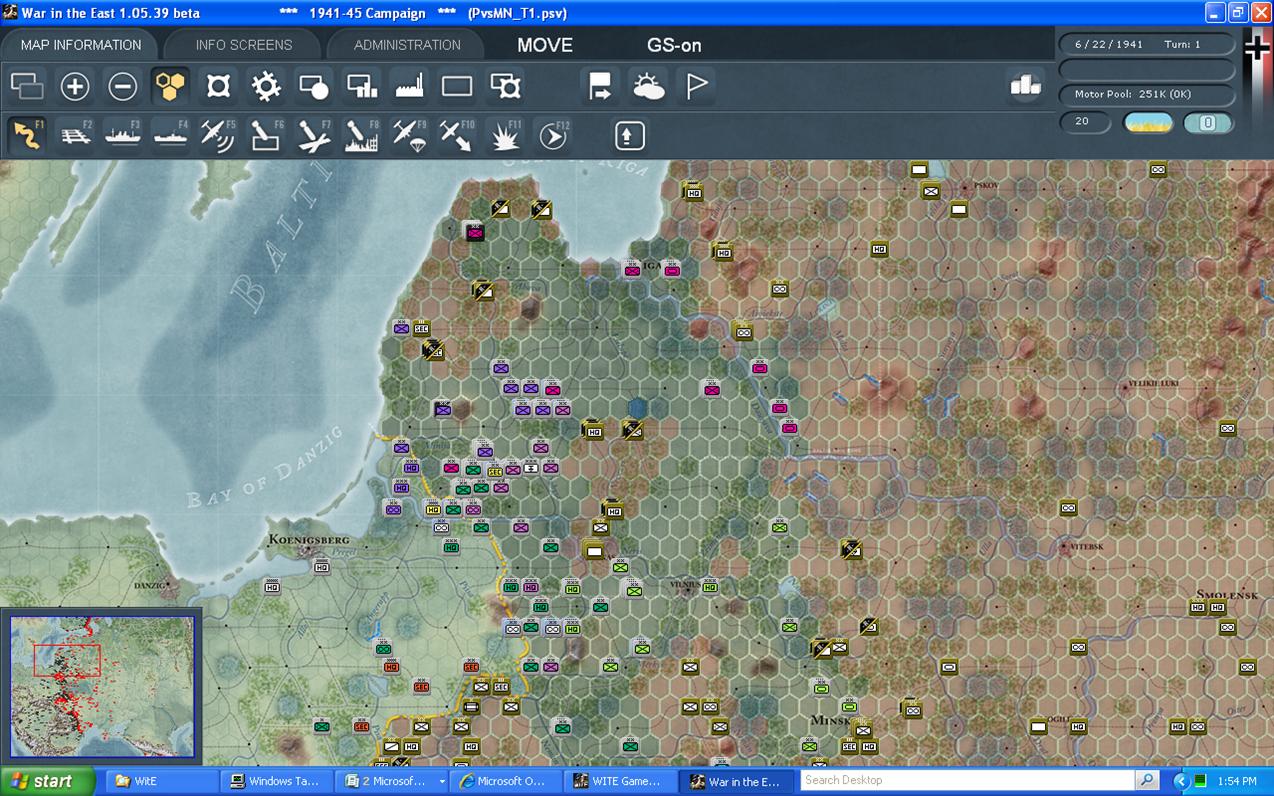This screenshot has width=1274, height=796.
Task: Select the F9 air transport parachute icon
Action: click(410, 134)
